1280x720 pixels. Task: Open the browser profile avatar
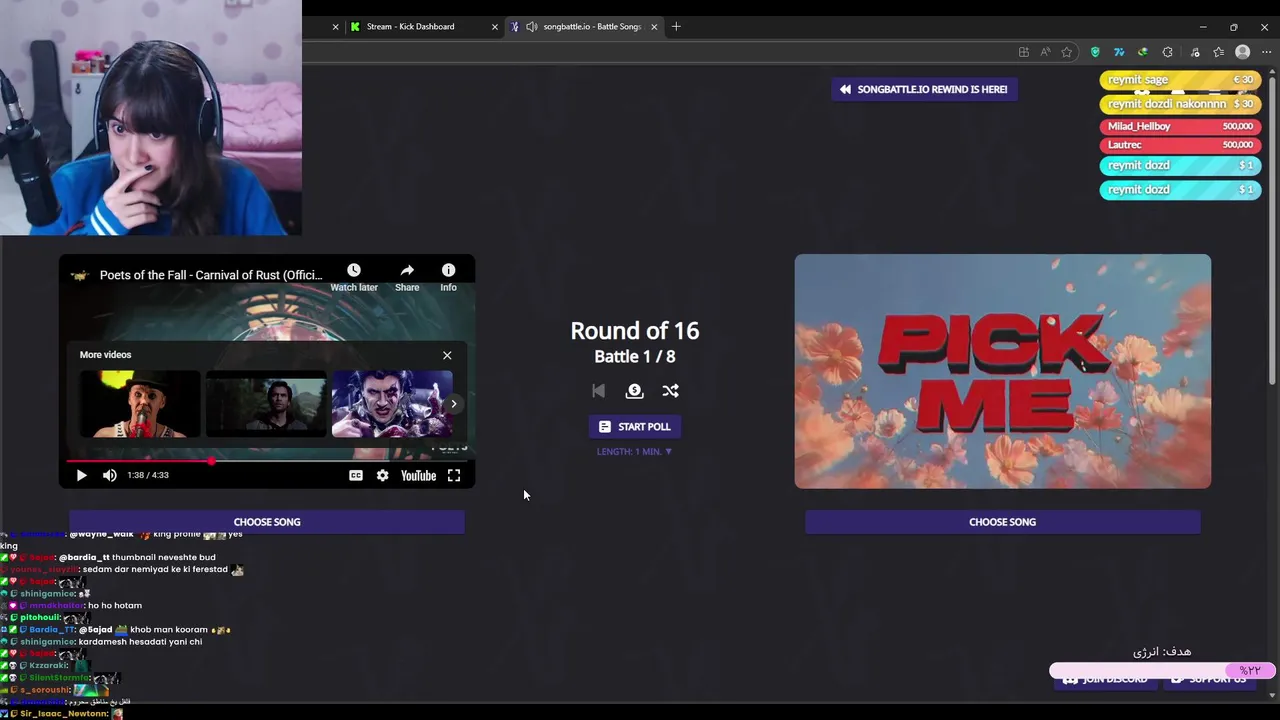click(1242, 52)
